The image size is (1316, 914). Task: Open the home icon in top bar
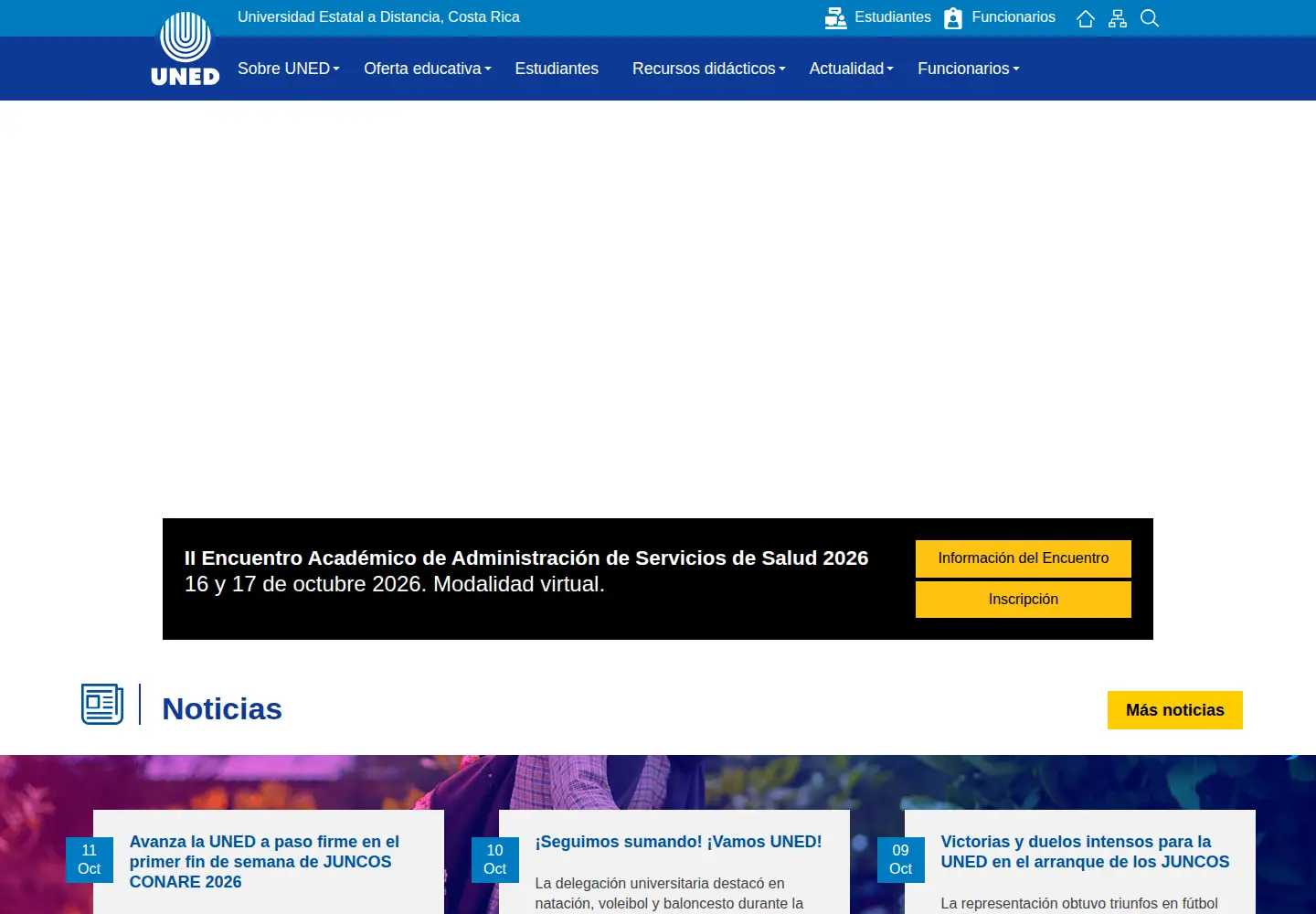click(x=1085, y=18)
